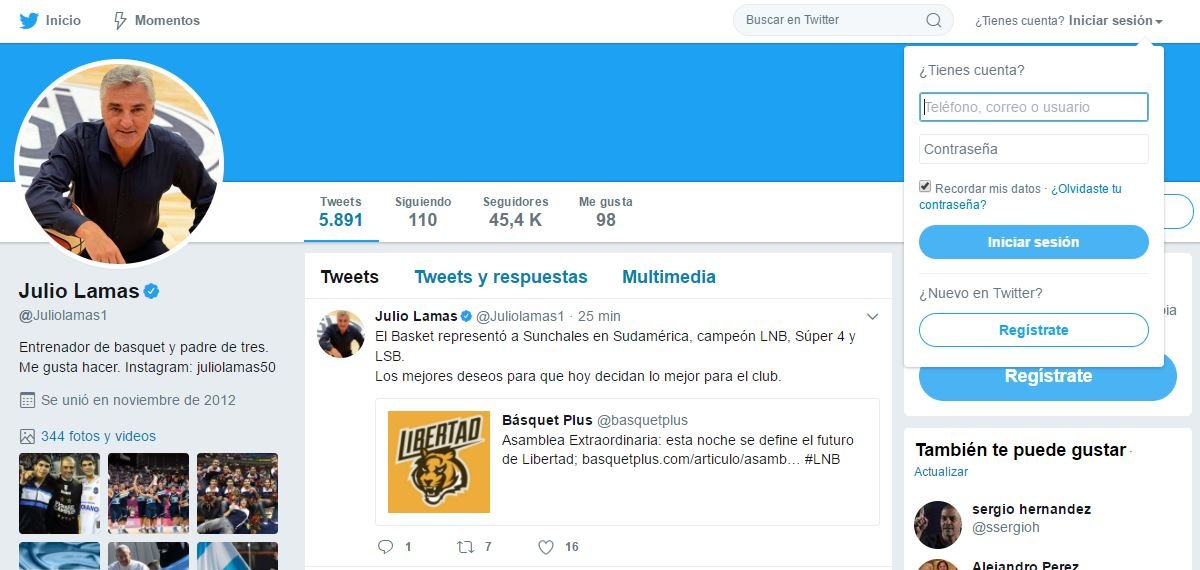Collapse the Iniciar sesión dropdown arrow

[x=1159, y=21]
